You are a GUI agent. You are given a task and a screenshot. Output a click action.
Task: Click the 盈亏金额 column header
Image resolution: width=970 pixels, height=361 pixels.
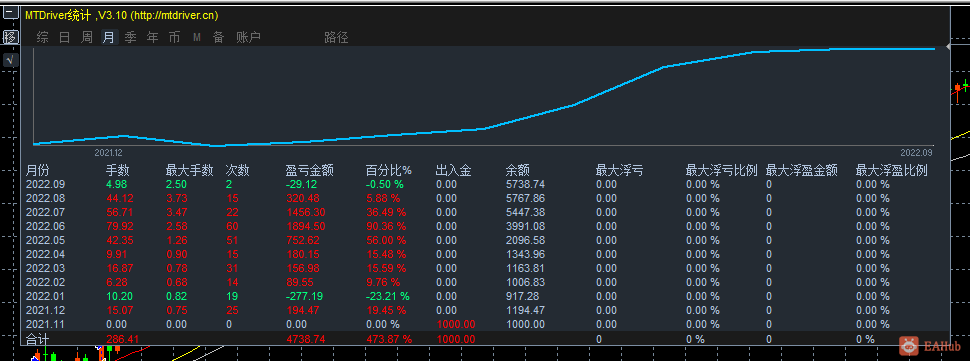tap(309, 171)
